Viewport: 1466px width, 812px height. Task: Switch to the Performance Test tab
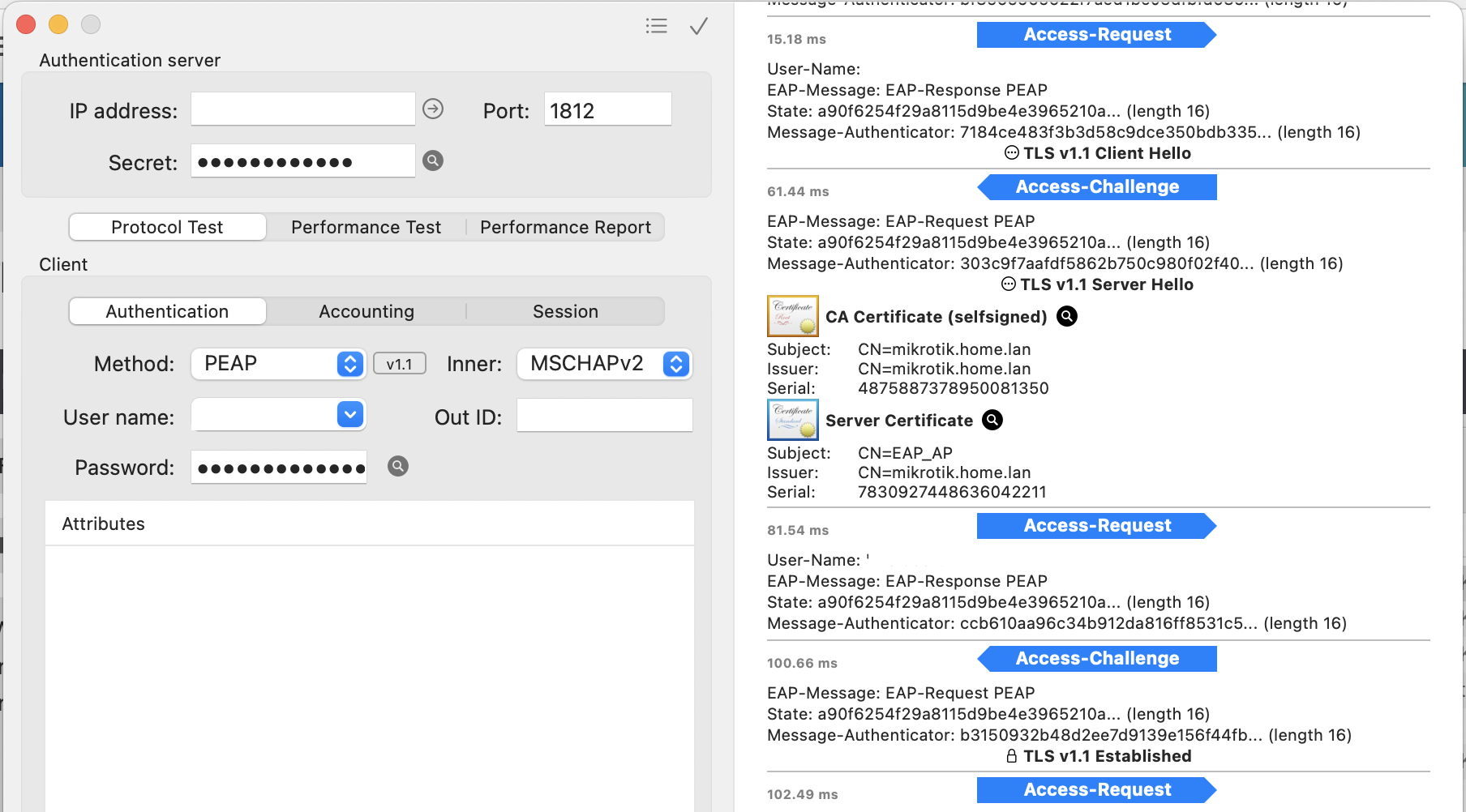[x=366, y=227]
